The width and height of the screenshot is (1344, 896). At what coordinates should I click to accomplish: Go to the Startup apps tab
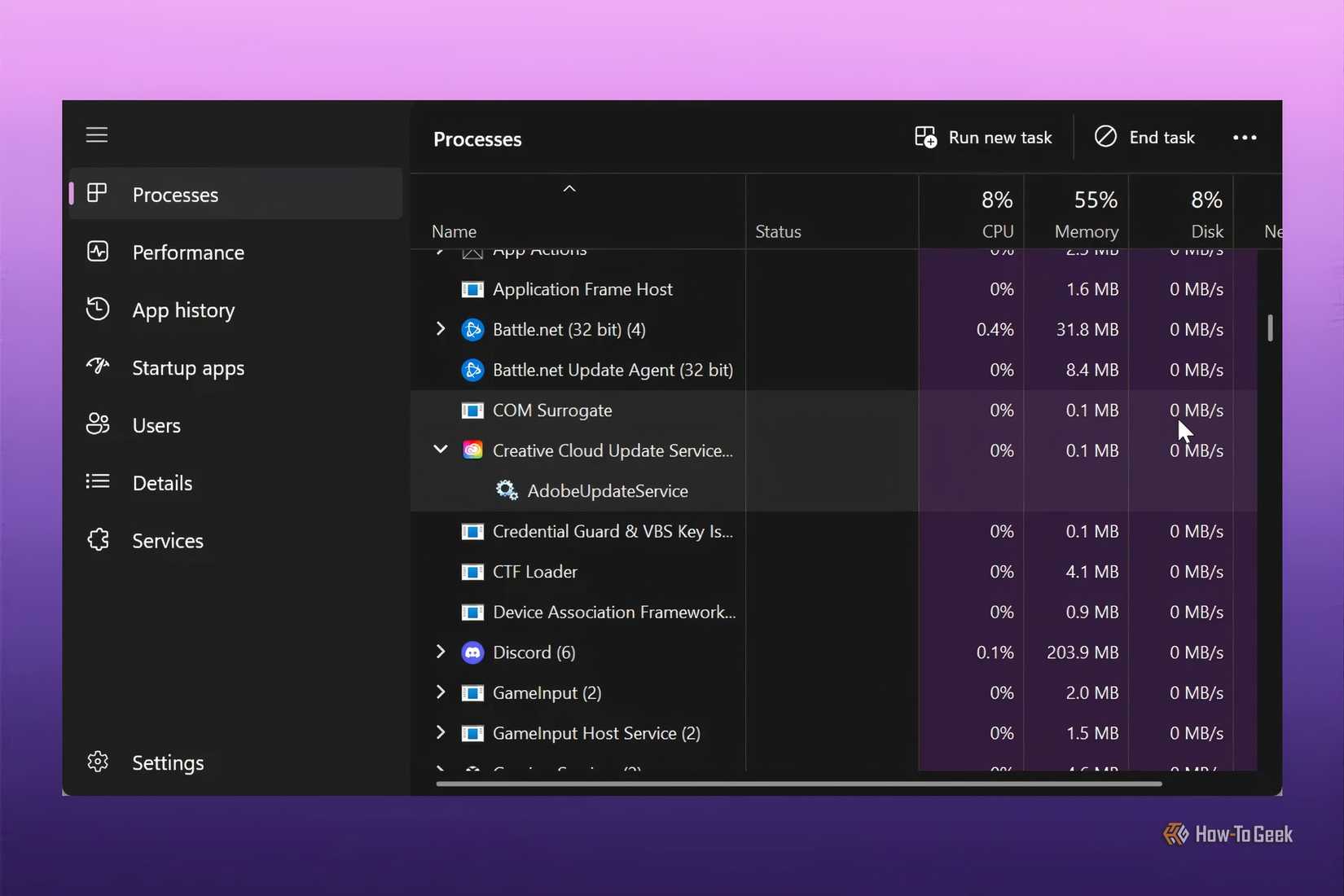(236, 367)
